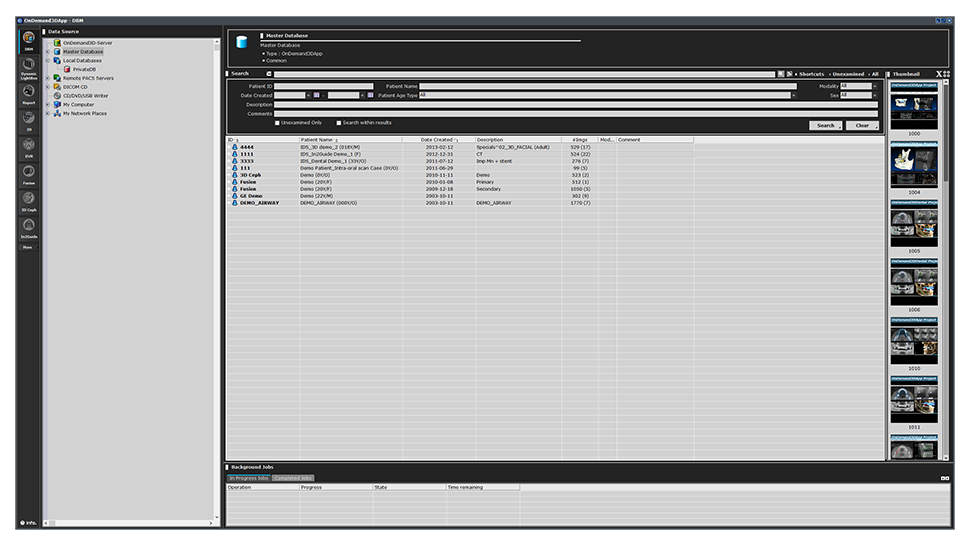The image size is (965, 545).
Task: Click the More button in the sidebar
Action: (x=28, y=247)
